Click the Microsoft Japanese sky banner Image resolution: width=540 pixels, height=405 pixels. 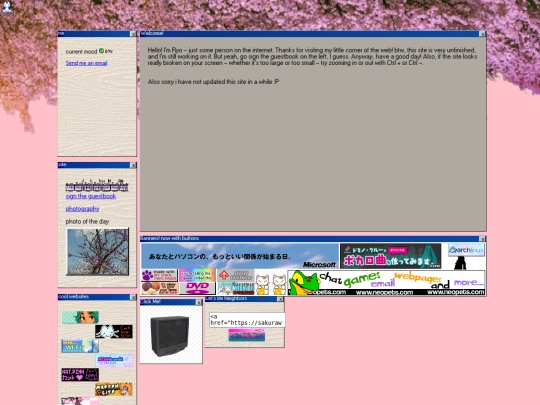240,256
